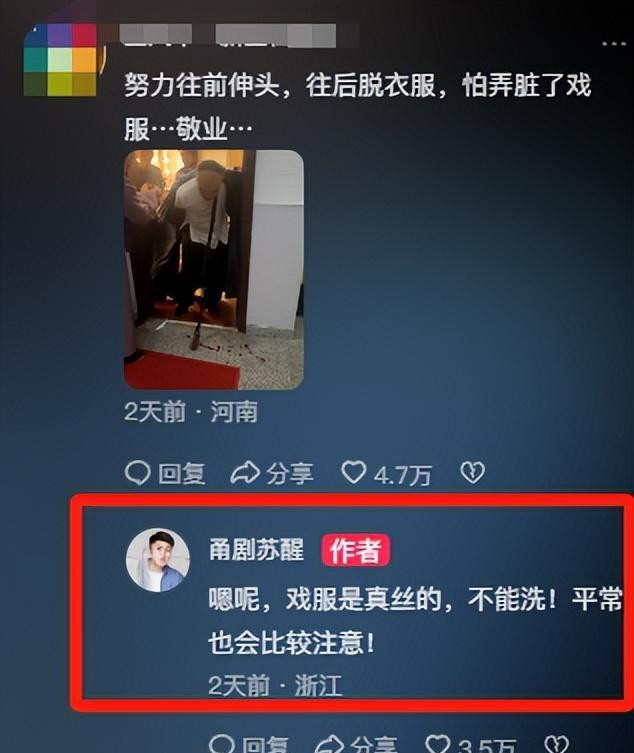The image size is (634, 753).
Task: Open 甬剧苏醒's profile avatar
Action: pos(158,560)
